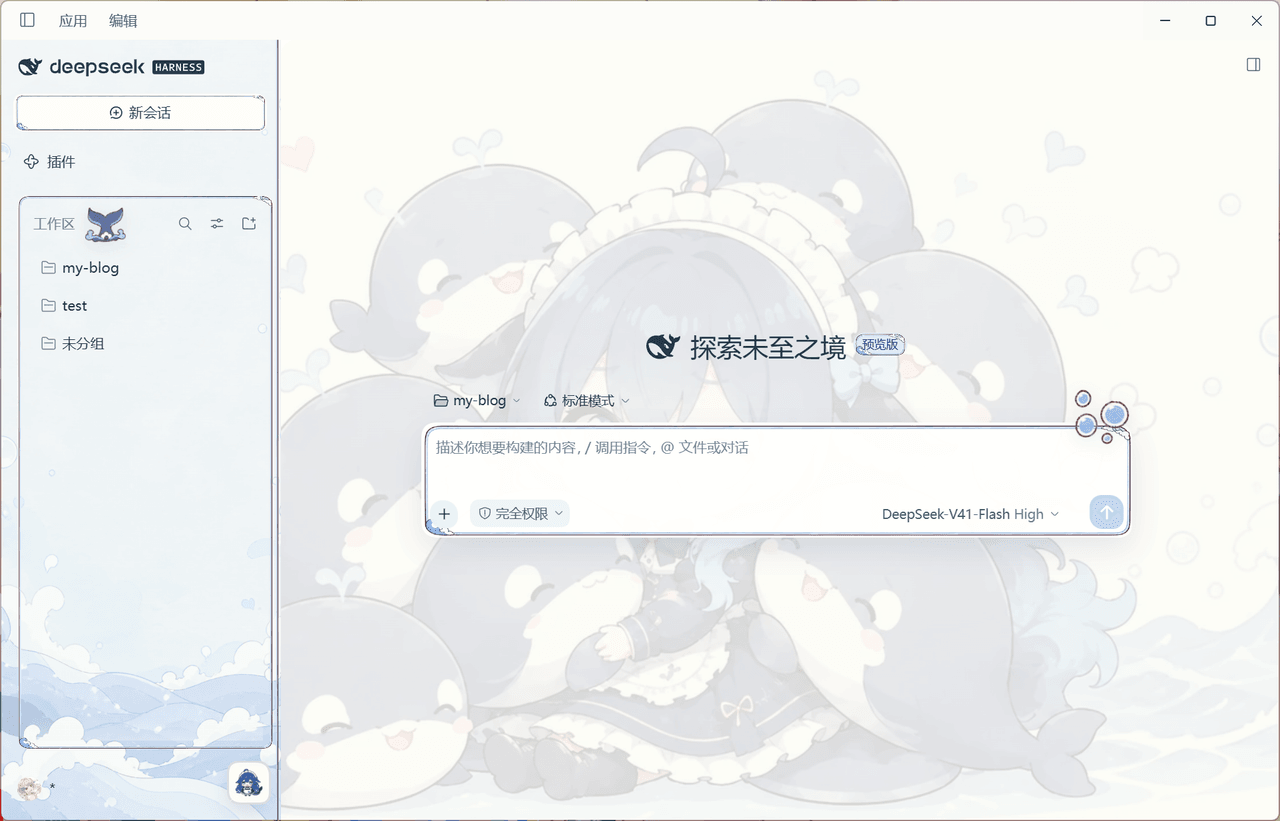Expand the my-blog project selector
Viewport: 1280px width, 821px height.
point(477,401)
